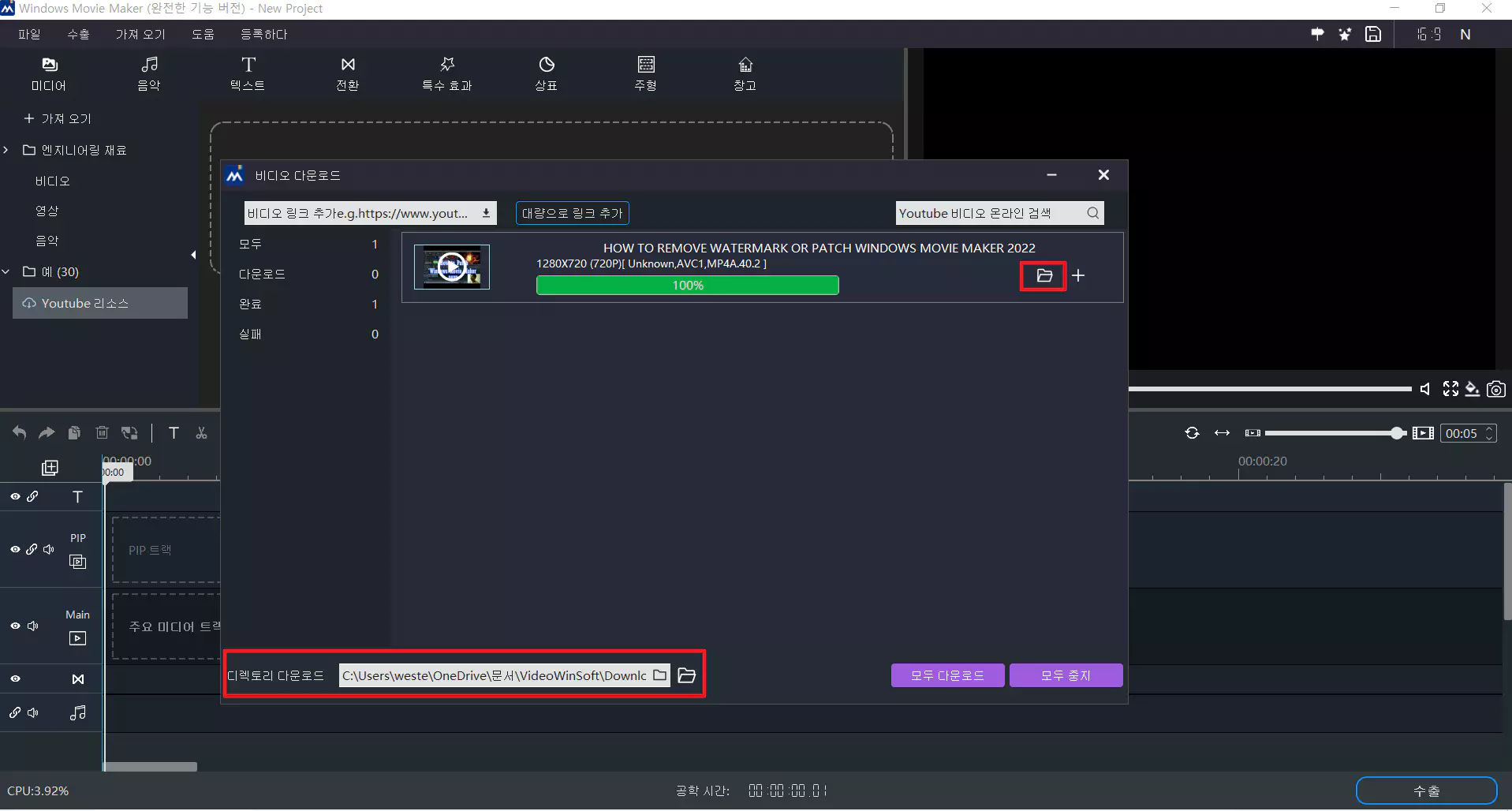
Task: Click the redo arrow in timeline toolbar
Action: (x=47, y=432)
